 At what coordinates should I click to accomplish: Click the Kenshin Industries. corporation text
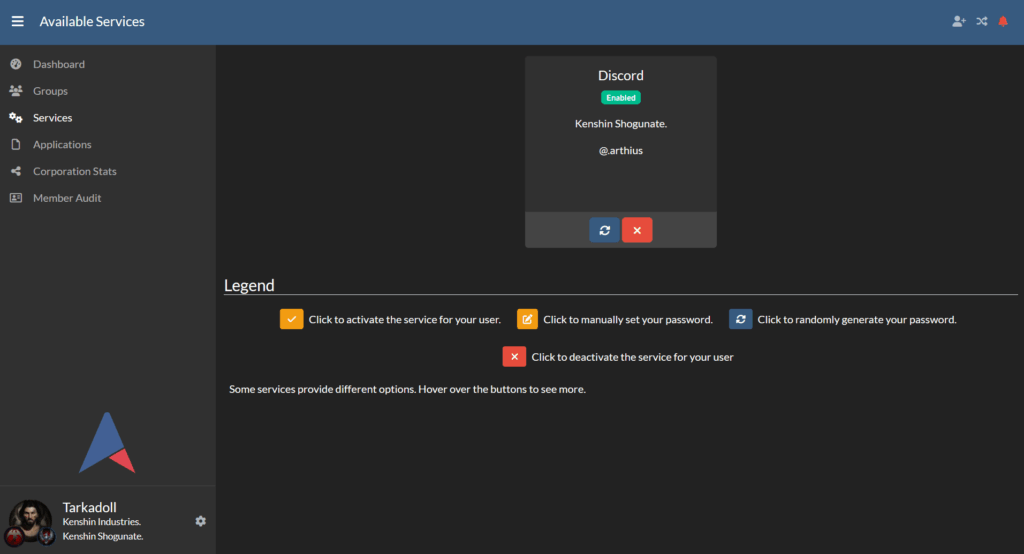point(101,521)
